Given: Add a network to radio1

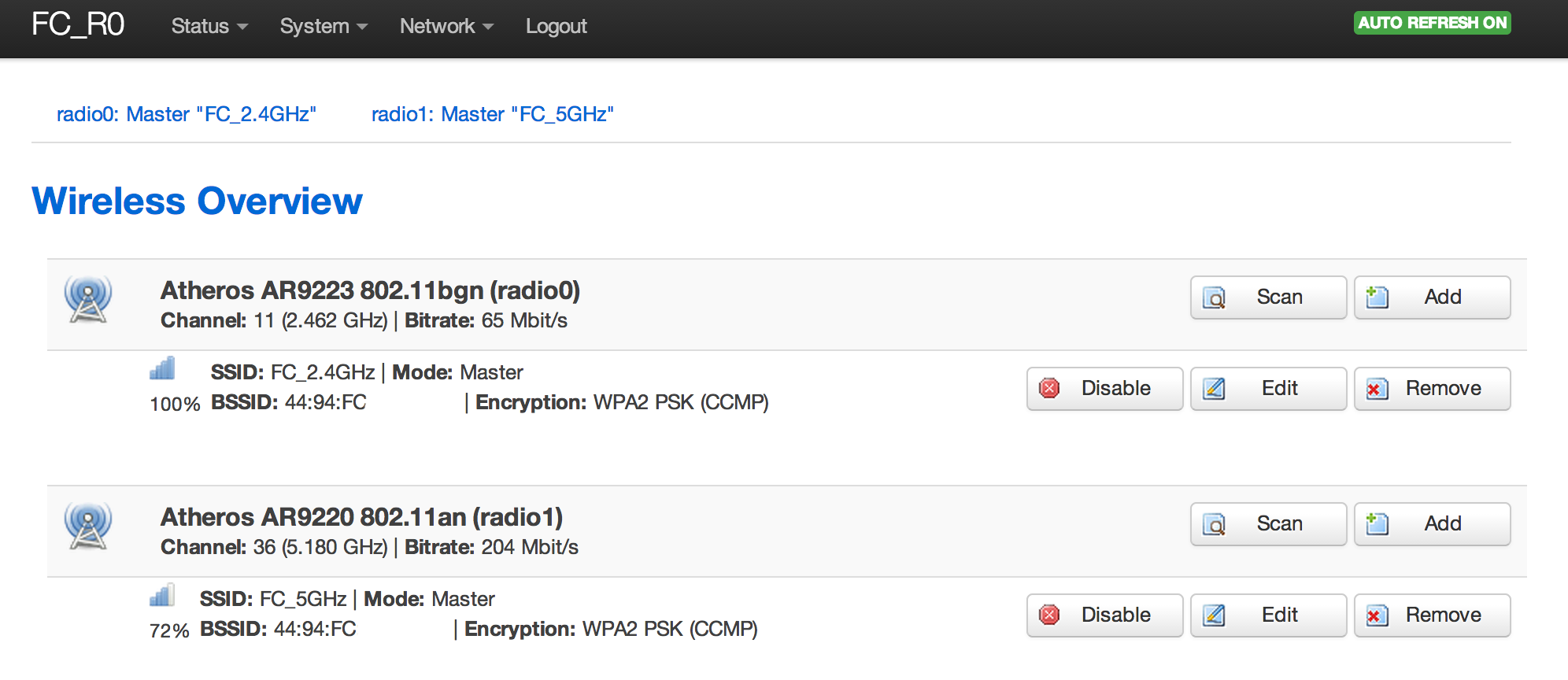Looking at the screenshot, I should pos(1431,524).
